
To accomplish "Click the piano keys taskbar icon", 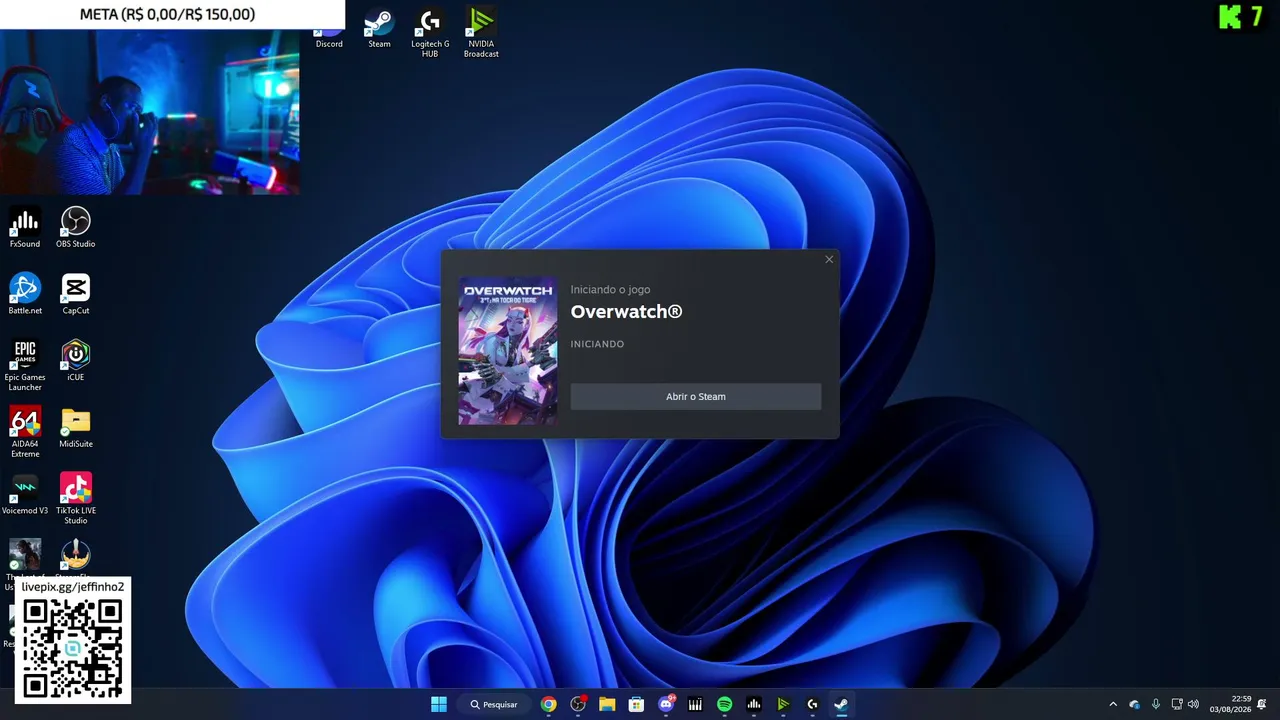I will (x=695, y=704).
